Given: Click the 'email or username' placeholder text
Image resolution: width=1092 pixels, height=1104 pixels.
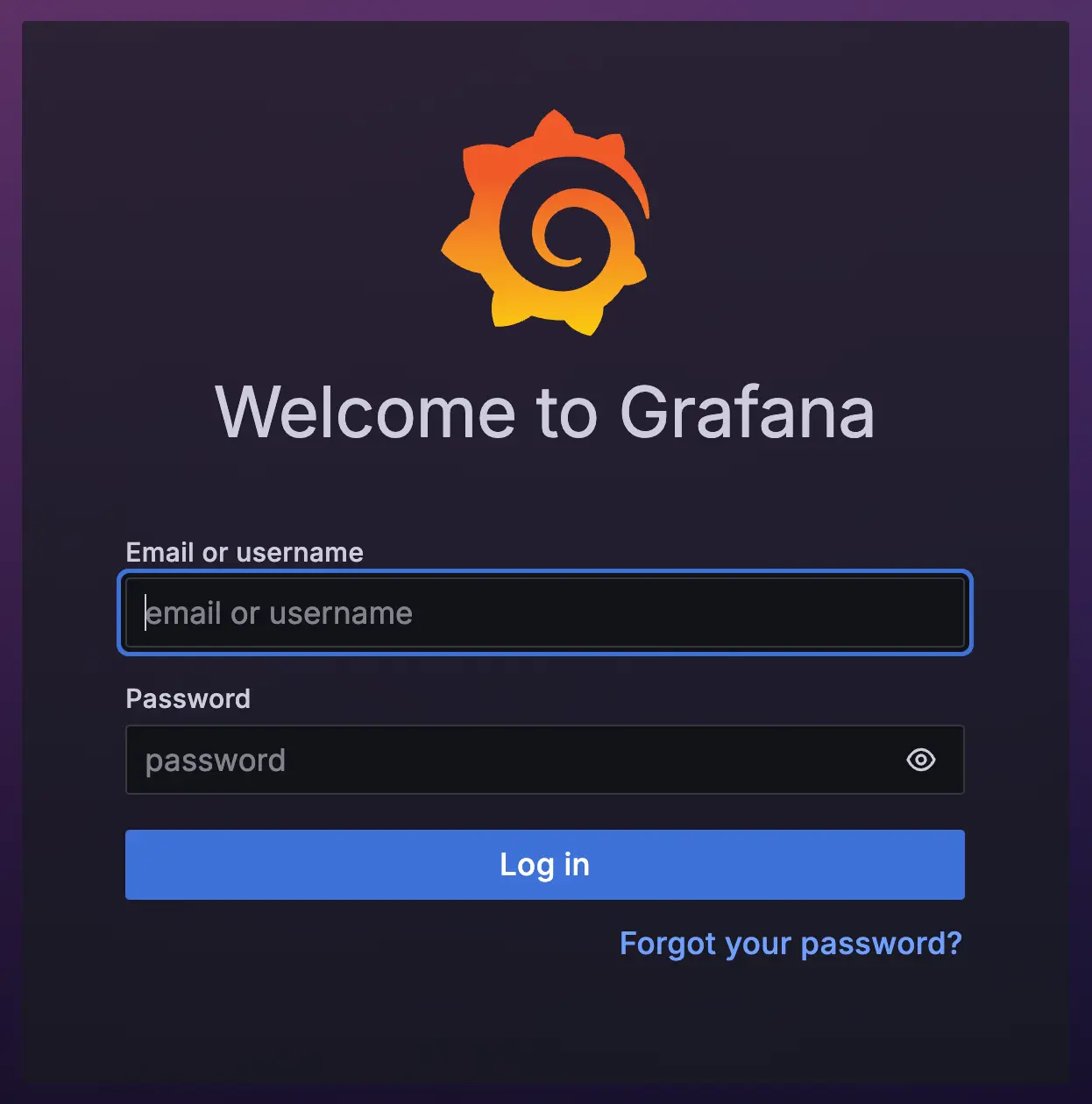Looking at the screenshot, I should pyautogui.click(x=279, y=613).
